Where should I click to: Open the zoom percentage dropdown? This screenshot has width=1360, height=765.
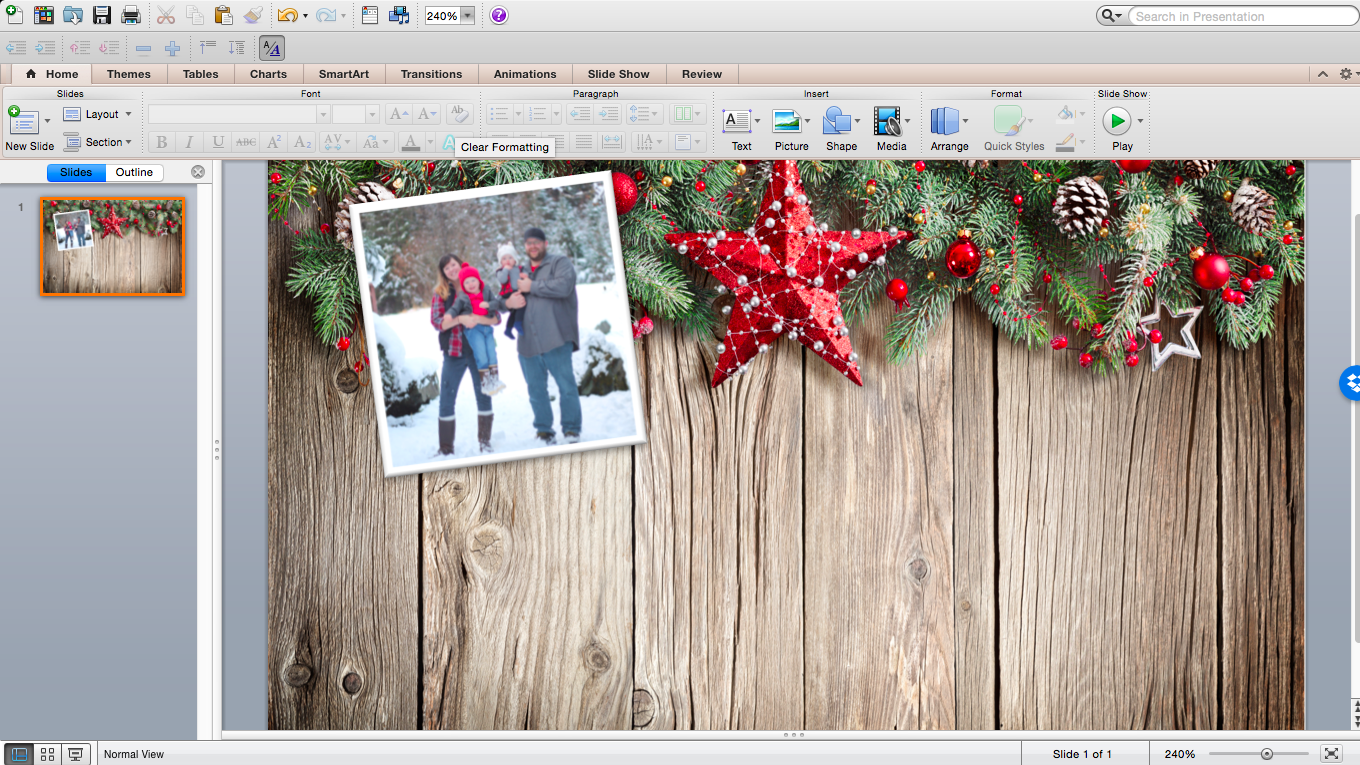[x=467, y=16]
